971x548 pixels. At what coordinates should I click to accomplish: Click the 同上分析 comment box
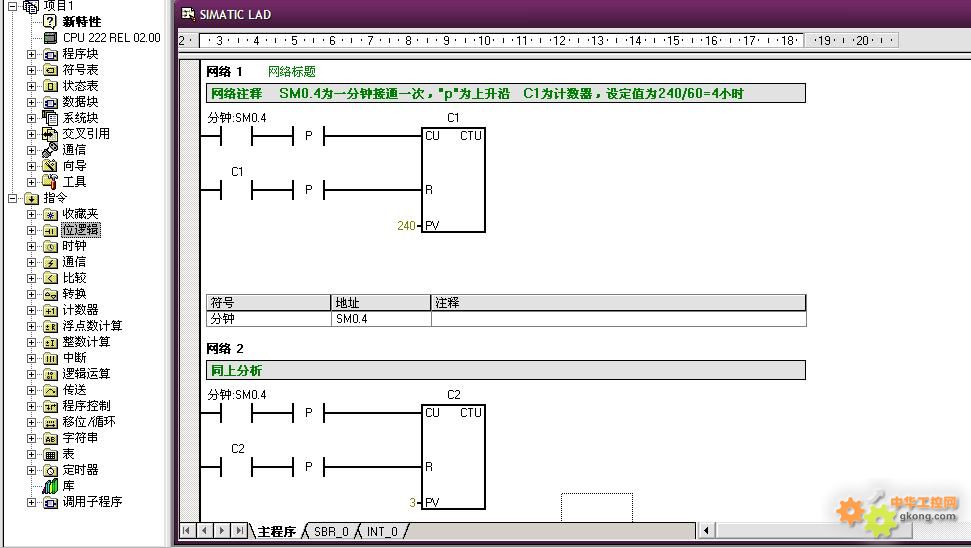coord(506,370)
